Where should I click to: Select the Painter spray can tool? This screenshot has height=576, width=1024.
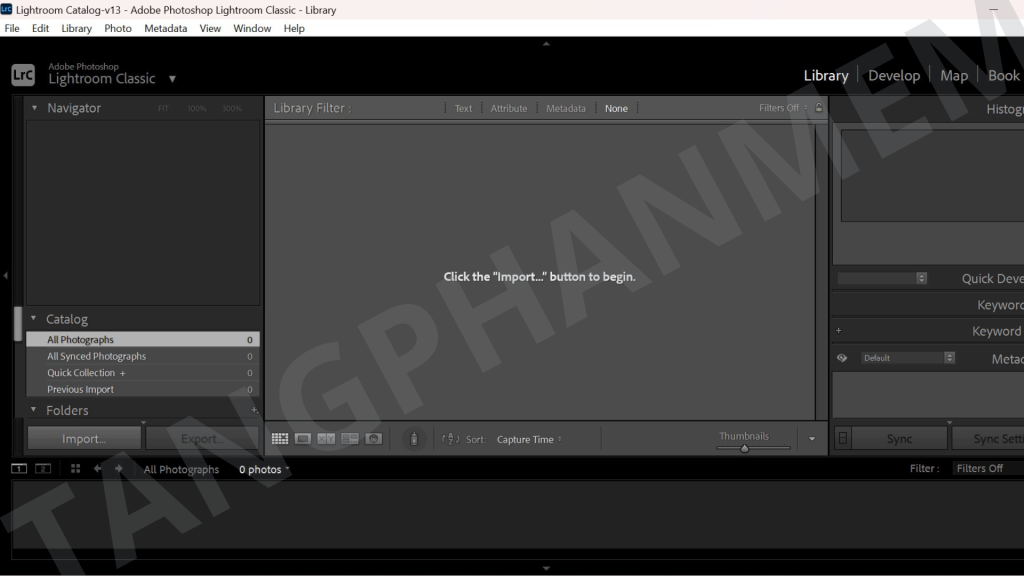[414, 439]
